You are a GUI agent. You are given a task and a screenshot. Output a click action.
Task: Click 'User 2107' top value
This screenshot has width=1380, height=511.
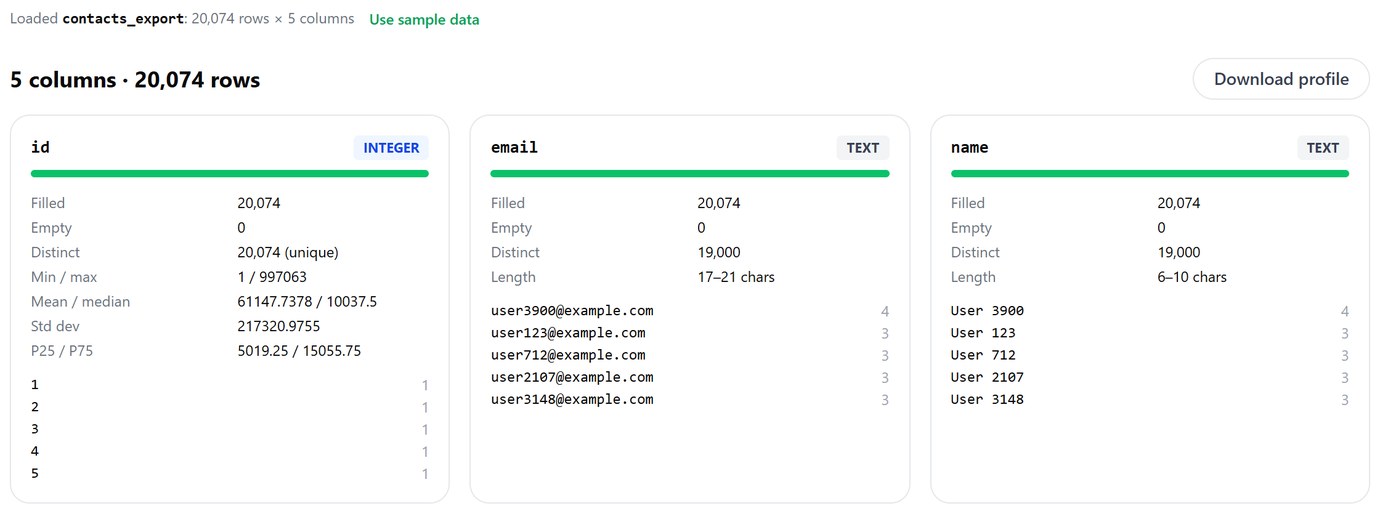(987, 377)
